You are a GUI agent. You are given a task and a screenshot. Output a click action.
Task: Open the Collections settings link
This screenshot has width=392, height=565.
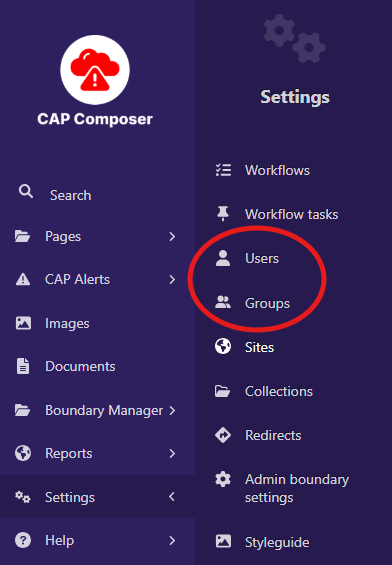(279, 391)
